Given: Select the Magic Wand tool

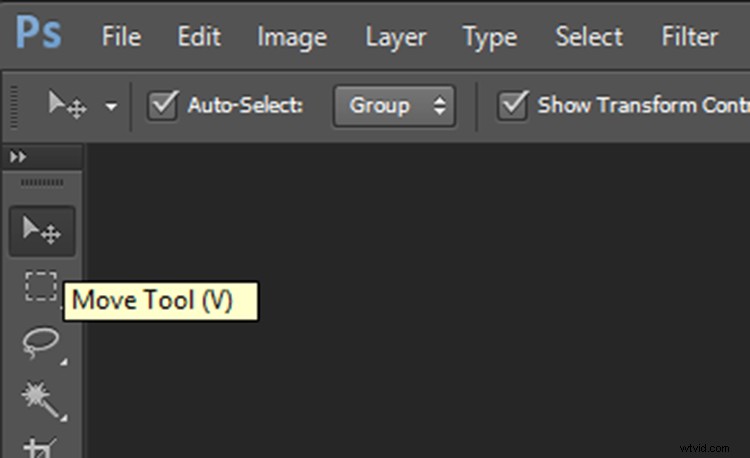Looking at the screenshot, I should [41, 398].
